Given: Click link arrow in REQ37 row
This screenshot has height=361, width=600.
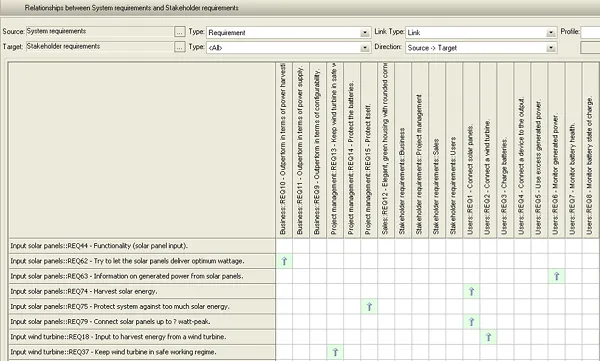Looking at the screenshot, I should pyautogui.click(x=335, y=352).
